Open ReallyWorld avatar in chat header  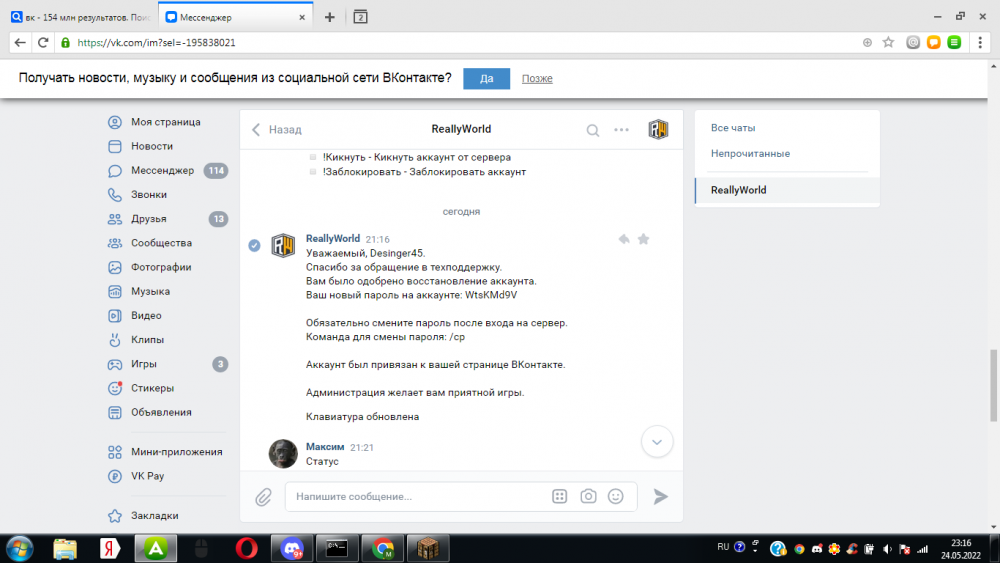click(x=658, y=129)
